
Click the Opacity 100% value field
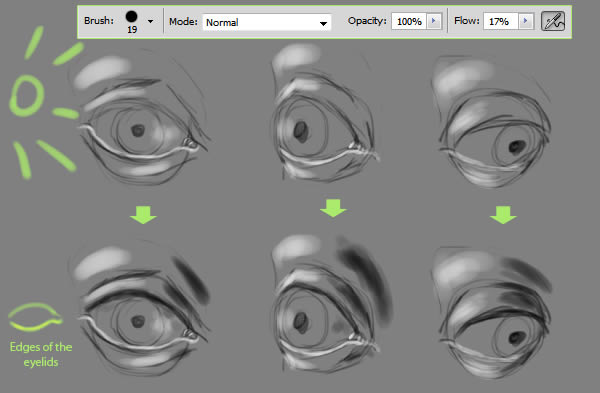tap(409, 21)
